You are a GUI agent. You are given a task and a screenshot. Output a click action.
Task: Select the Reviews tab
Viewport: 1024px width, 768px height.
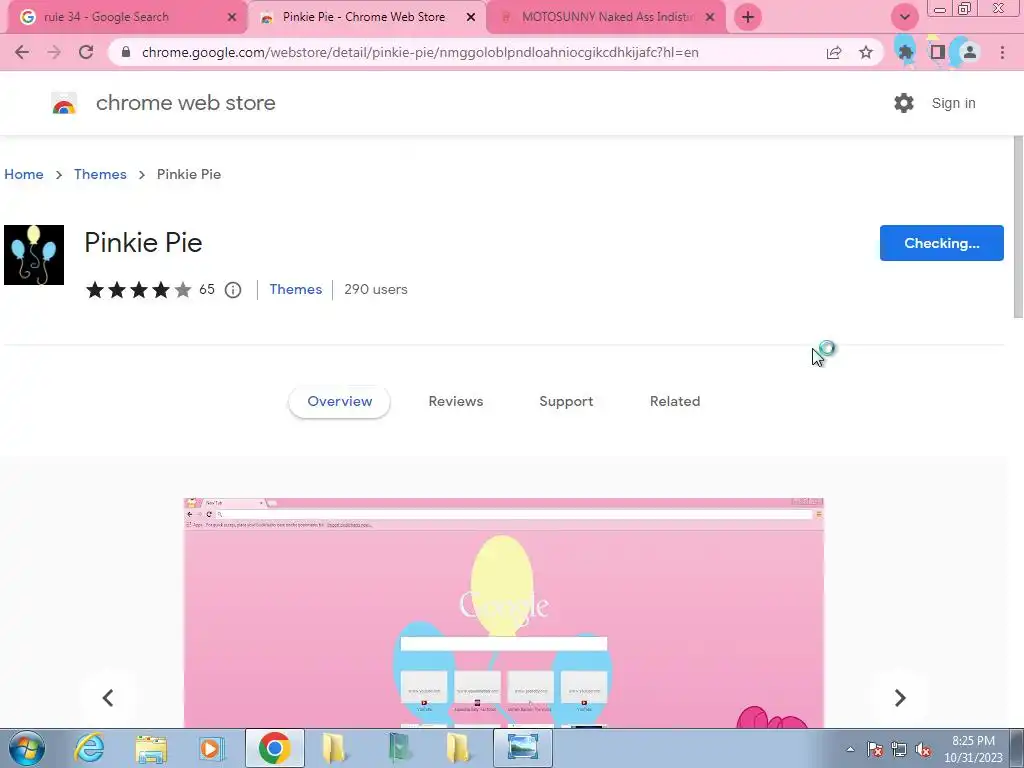[x=456, y=402]
